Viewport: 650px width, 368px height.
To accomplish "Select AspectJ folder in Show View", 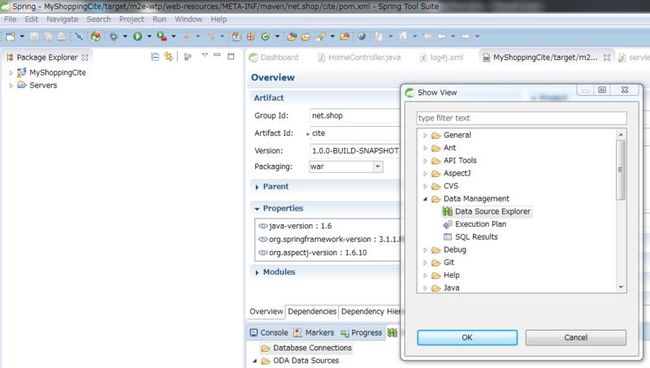I will click(x=457, y=173).
